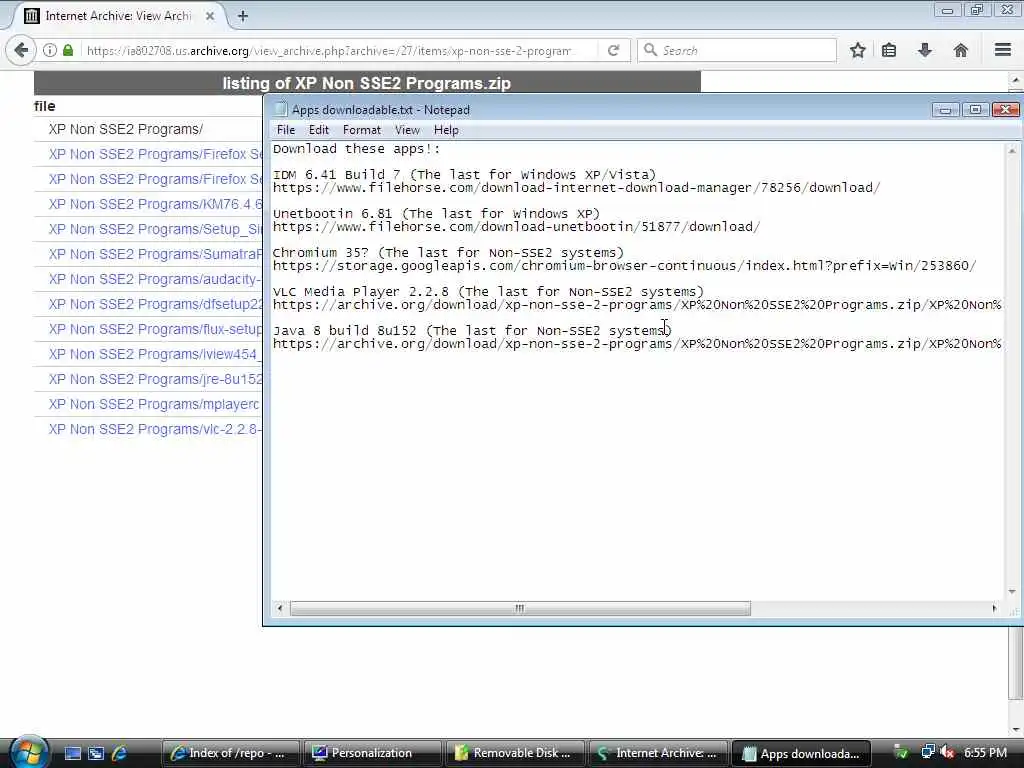The image size is (1024, 768).
Task: Open Firefox downloads arrow icon
Action: (925, 50)
